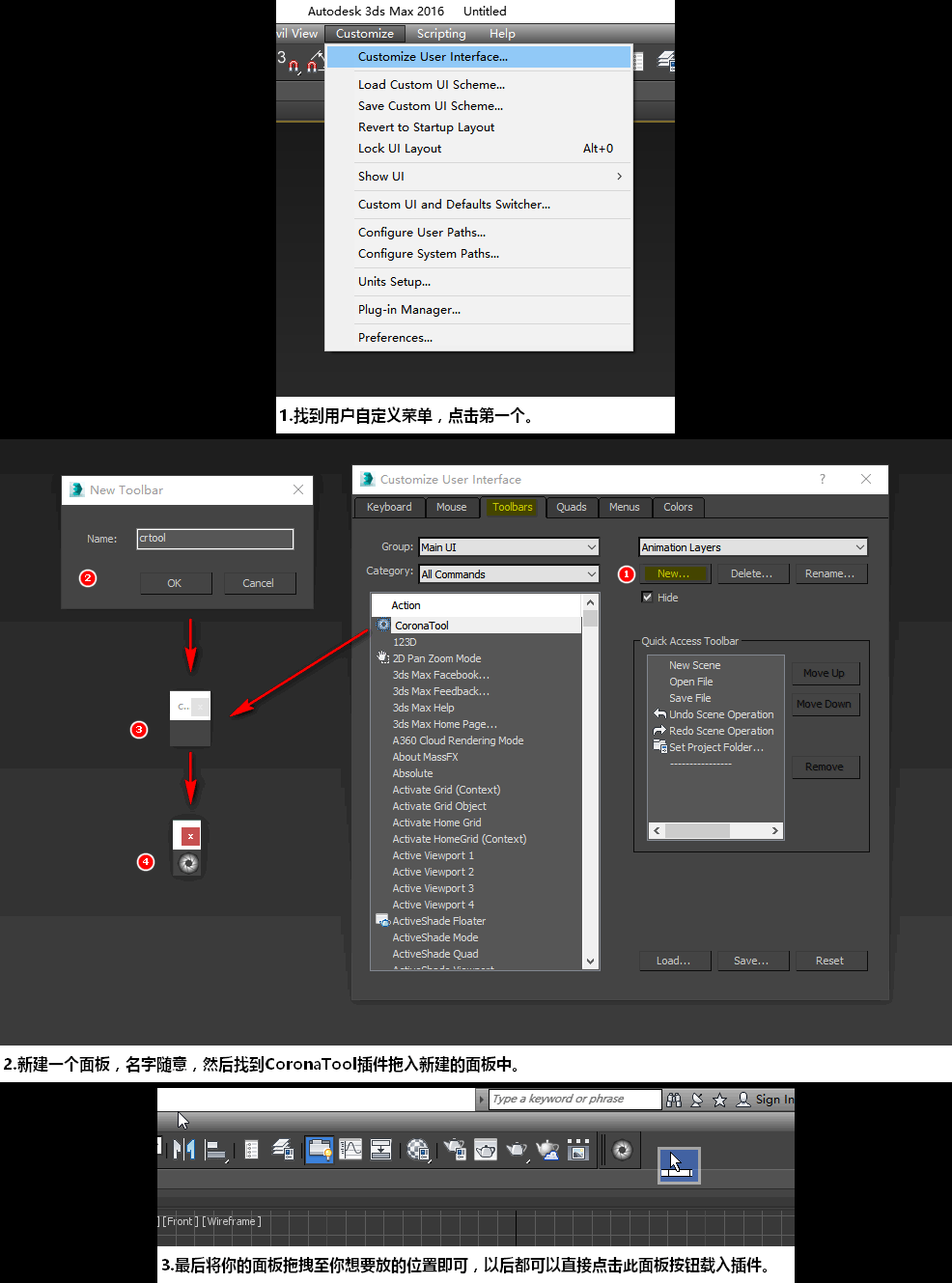Click the Render in Cloud teapot icon

pyautogui.click(x=547, y=1150)
